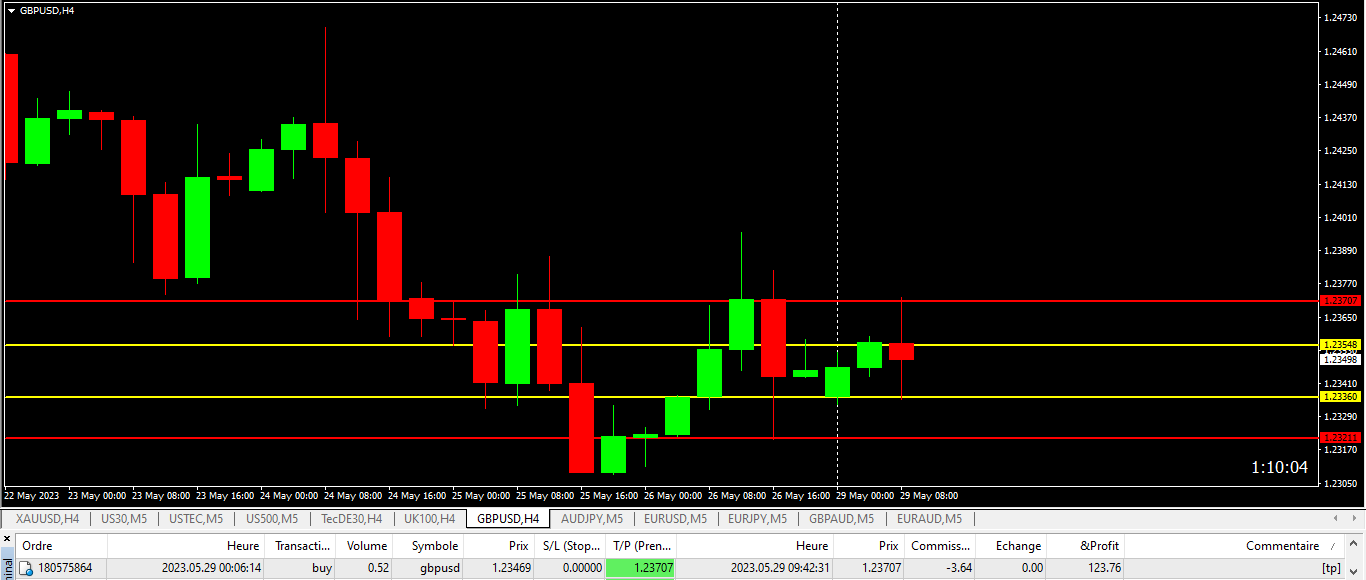The height and width of the screenshot is (580, 1366).
Task: Click the T/P (Pren... column header
Action: point(641,546)
